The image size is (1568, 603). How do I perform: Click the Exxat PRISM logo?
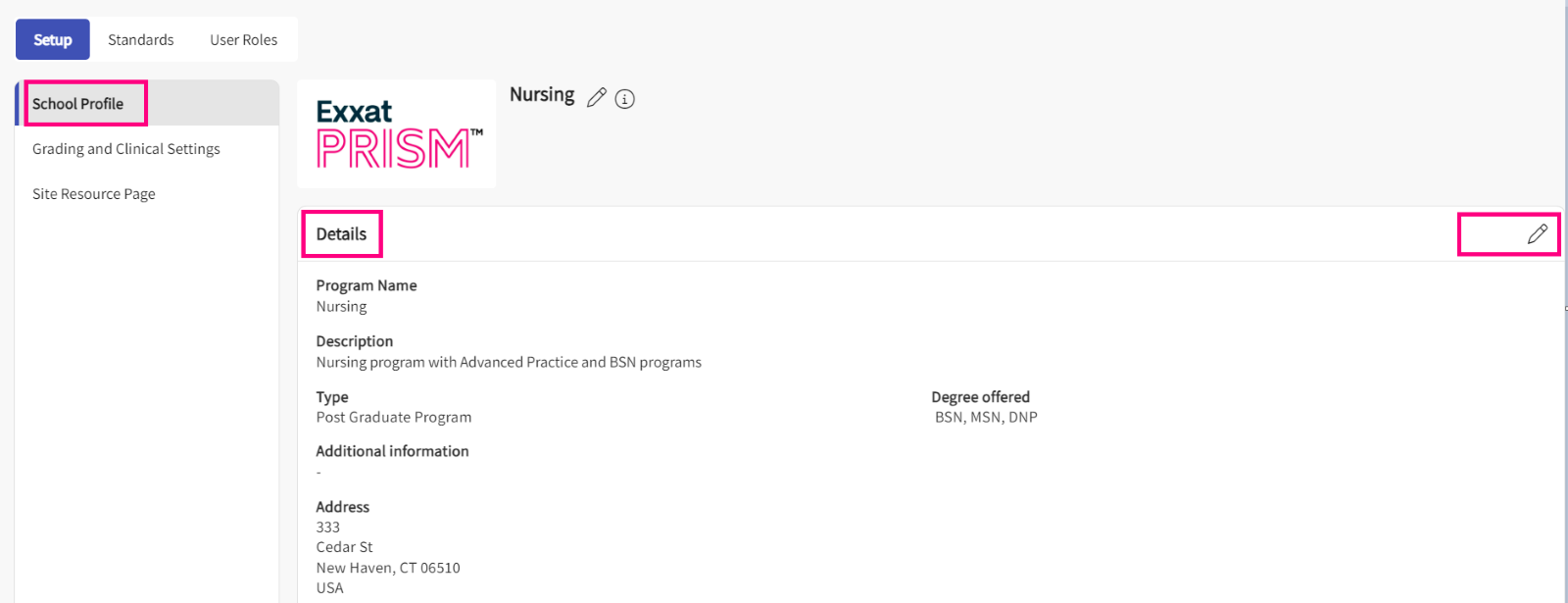point(397,134)
